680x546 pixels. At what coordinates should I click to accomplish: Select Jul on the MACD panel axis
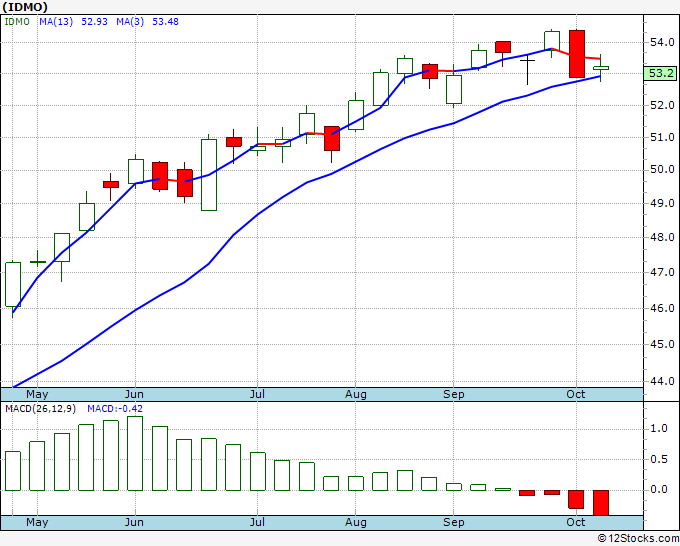click(257, 523)
